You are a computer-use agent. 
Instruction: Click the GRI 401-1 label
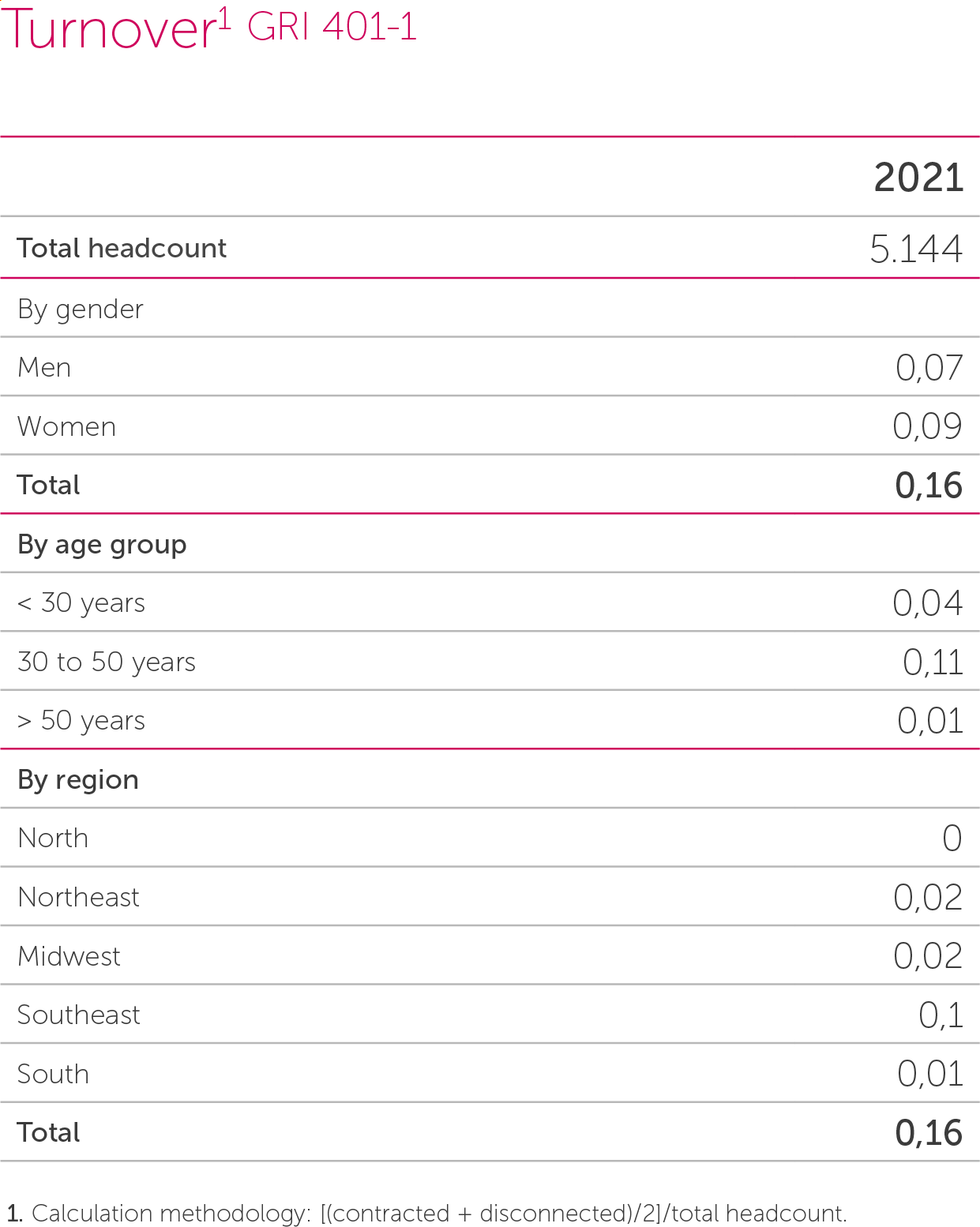[332, 27]
